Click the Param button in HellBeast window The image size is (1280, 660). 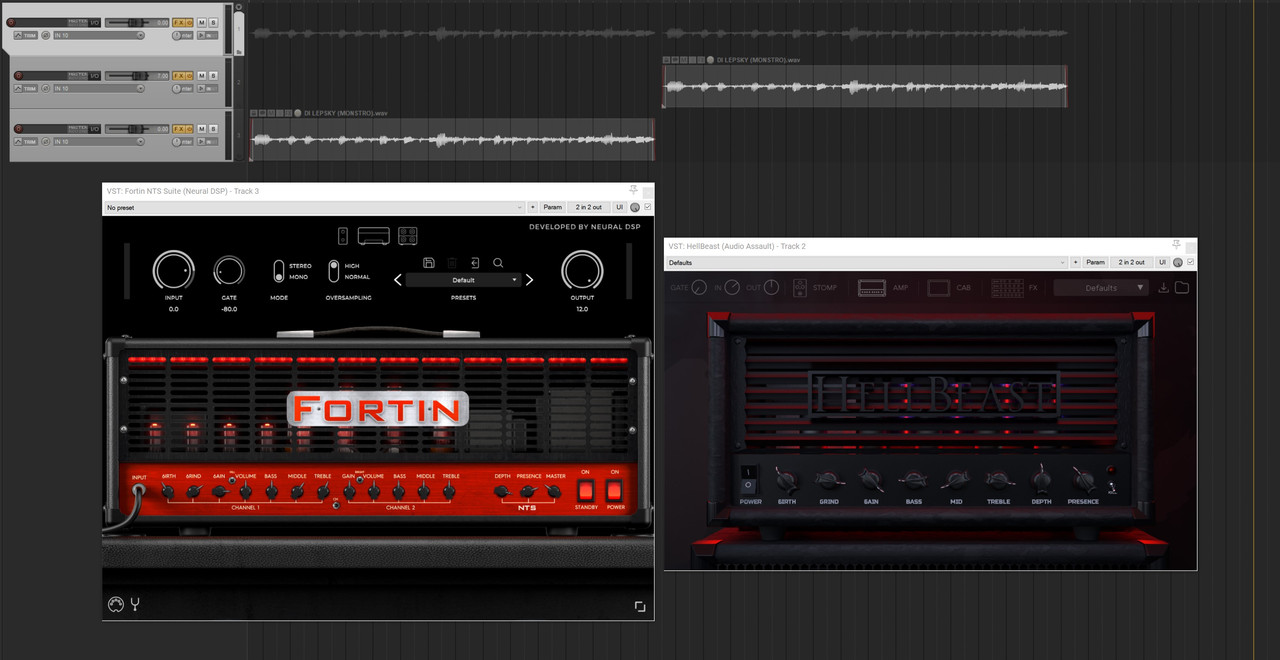pyautogui.click(x=1095, y=262)
